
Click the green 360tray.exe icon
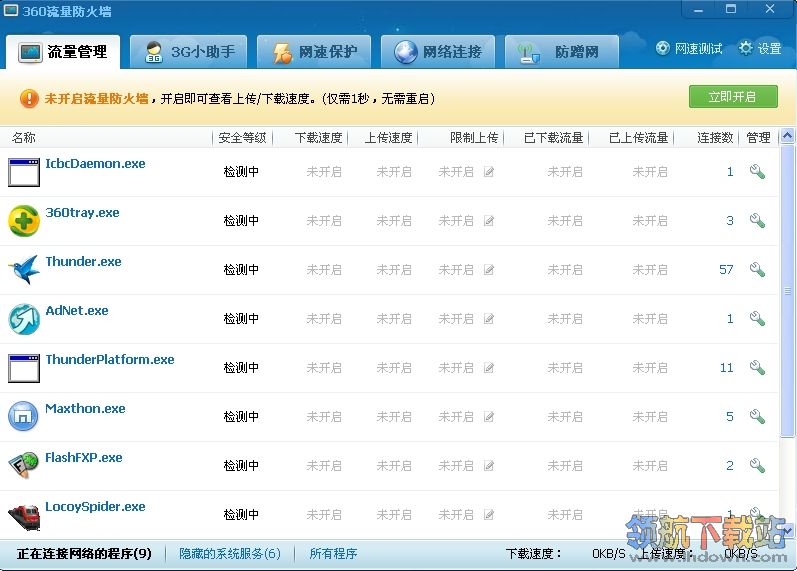pos(24,221)
